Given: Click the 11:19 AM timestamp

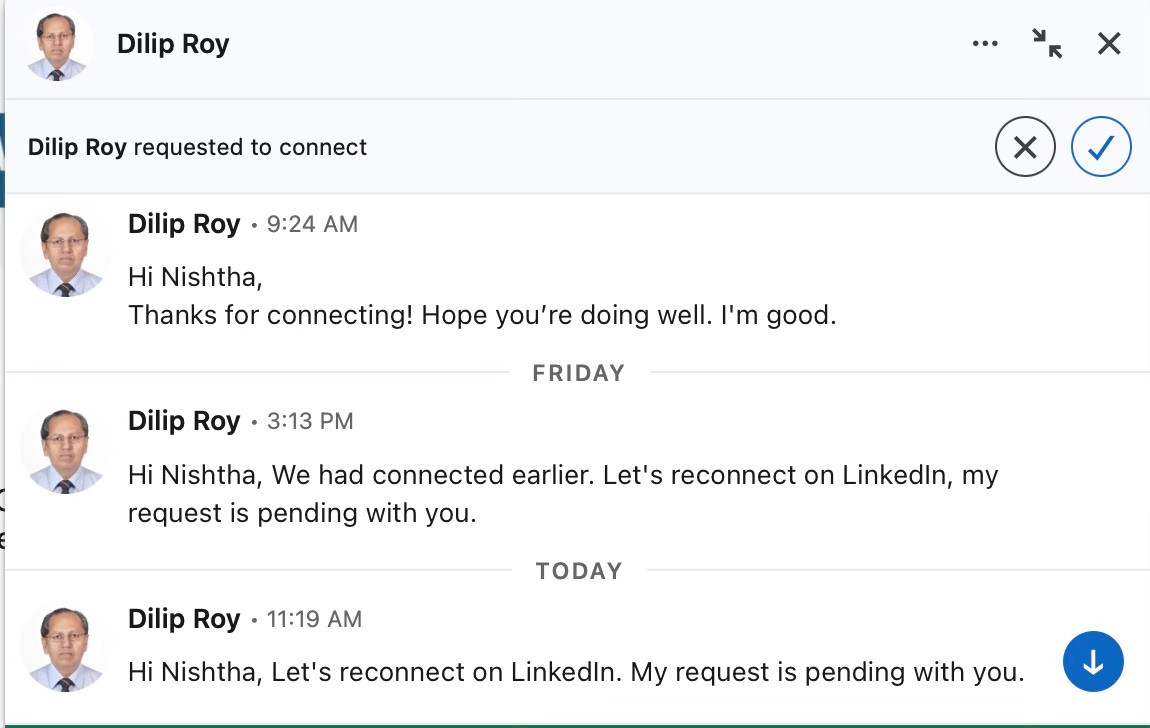Looking at the screenshot, I should 314,620.
